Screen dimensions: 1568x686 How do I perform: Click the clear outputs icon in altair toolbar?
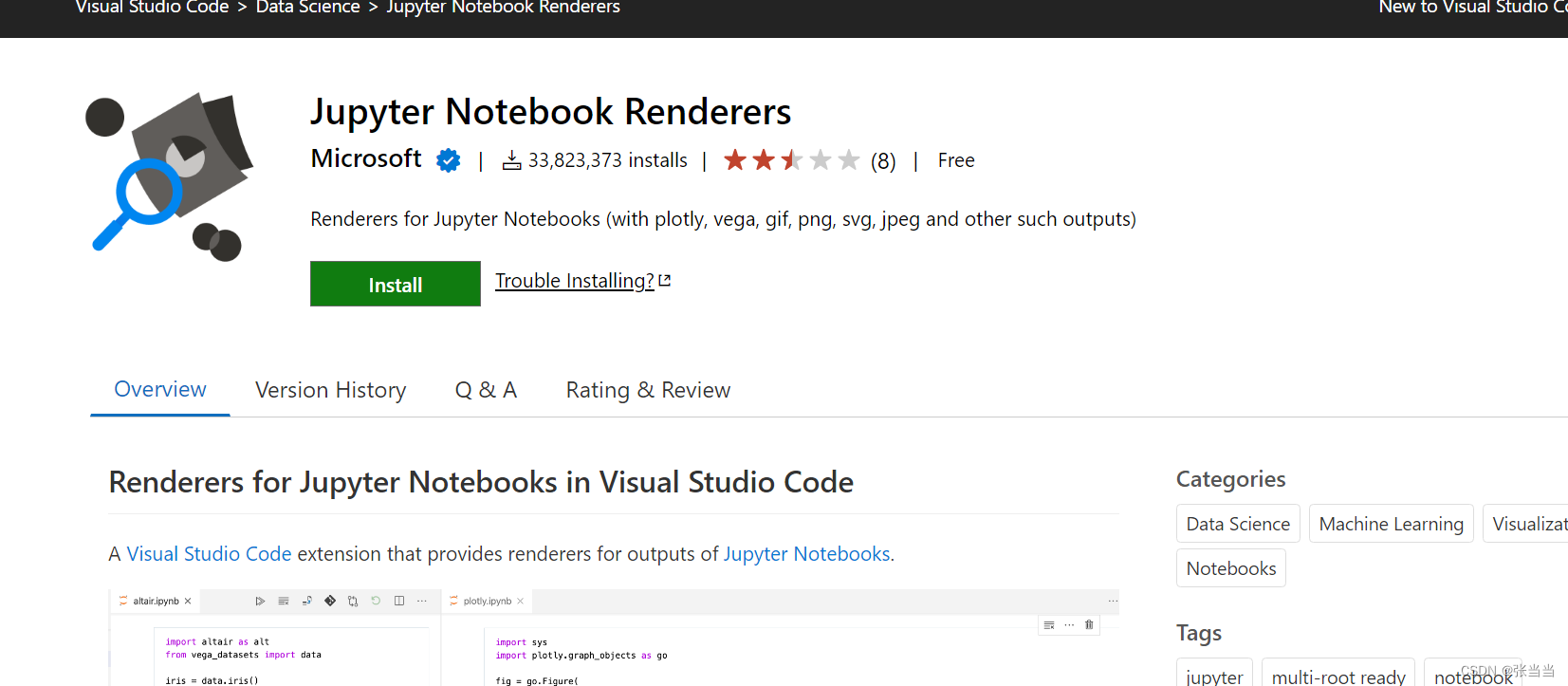(x=283, y=601)
